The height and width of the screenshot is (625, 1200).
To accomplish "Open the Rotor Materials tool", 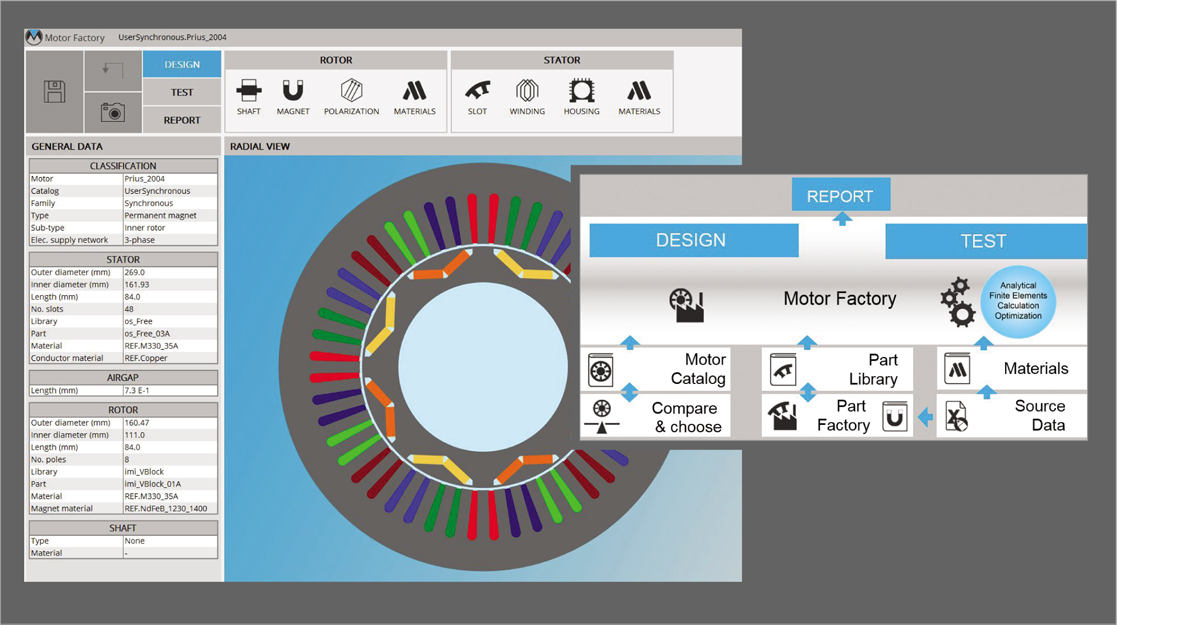I will click(x=415, y=97).
